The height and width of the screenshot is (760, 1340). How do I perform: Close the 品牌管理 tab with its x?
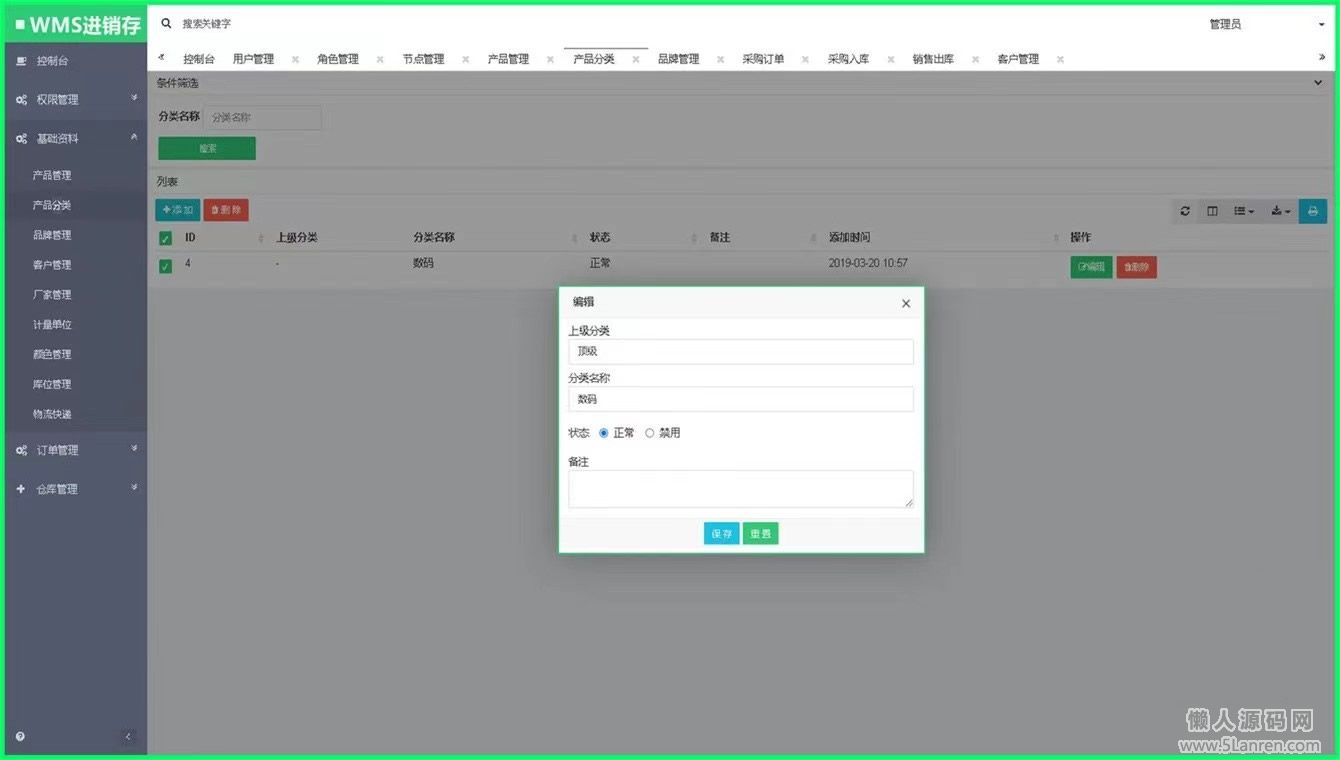[720, 59]
